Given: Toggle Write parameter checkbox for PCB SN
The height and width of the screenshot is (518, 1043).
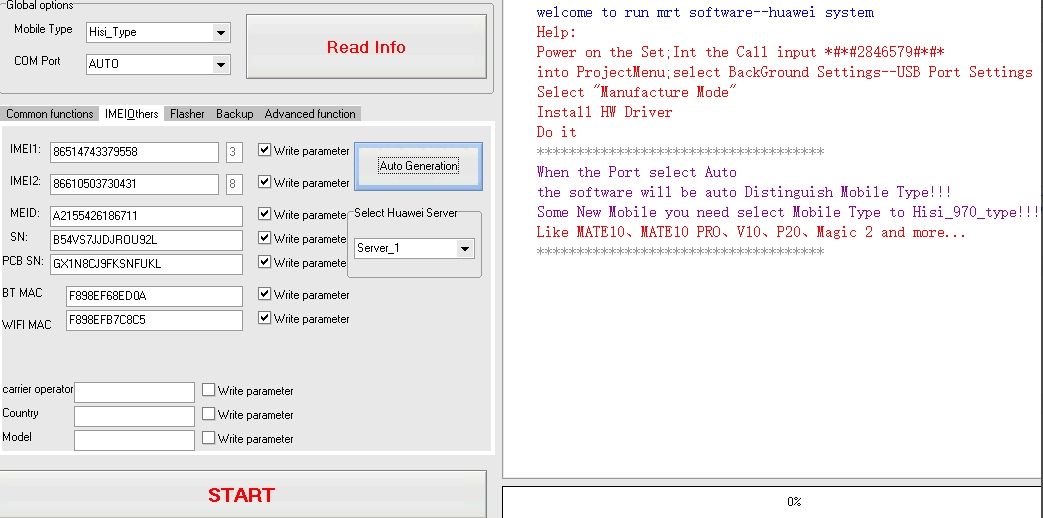Looking at the screenshot, I should [x=265, y=262].
